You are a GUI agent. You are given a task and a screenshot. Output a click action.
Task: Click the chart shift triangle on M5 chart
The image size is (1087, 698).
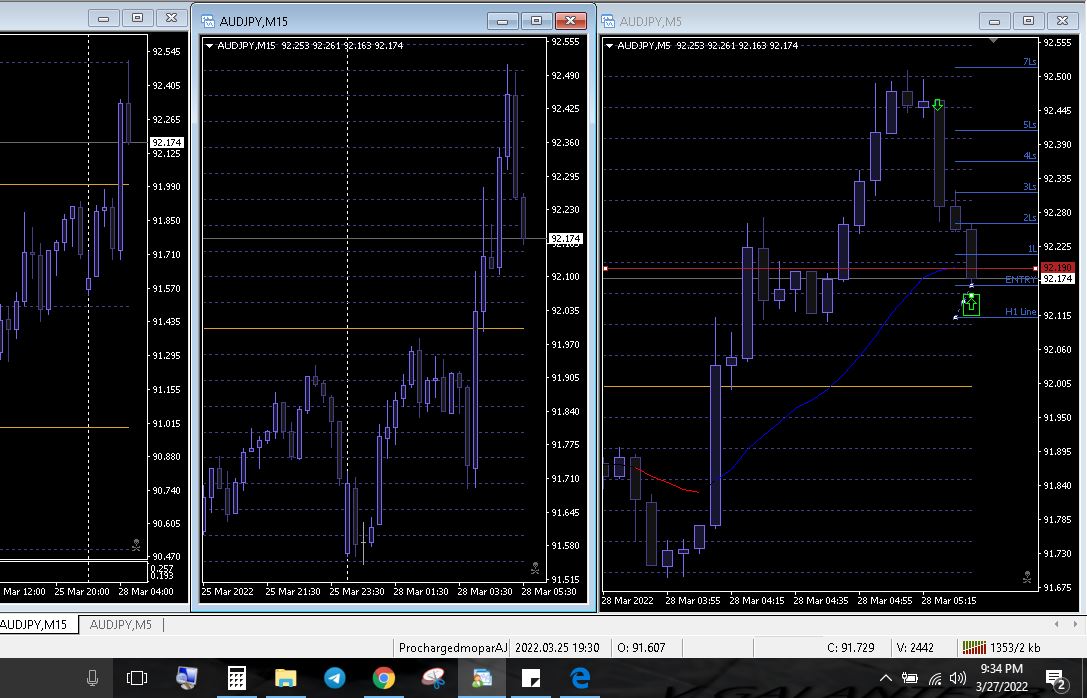[993, 41]
